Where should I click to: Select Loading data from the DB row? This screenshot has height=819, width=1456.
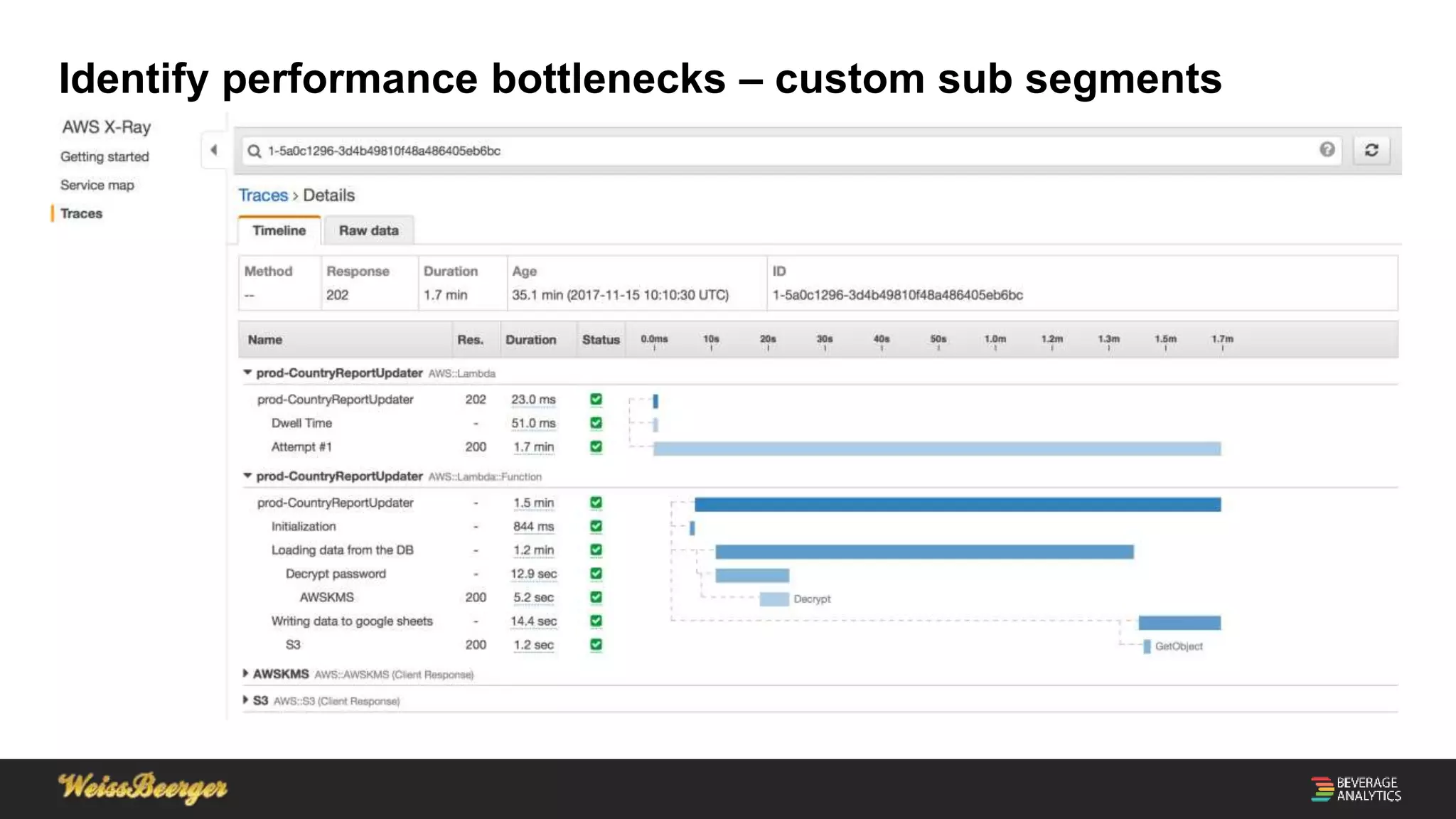(x=342, y=550)
